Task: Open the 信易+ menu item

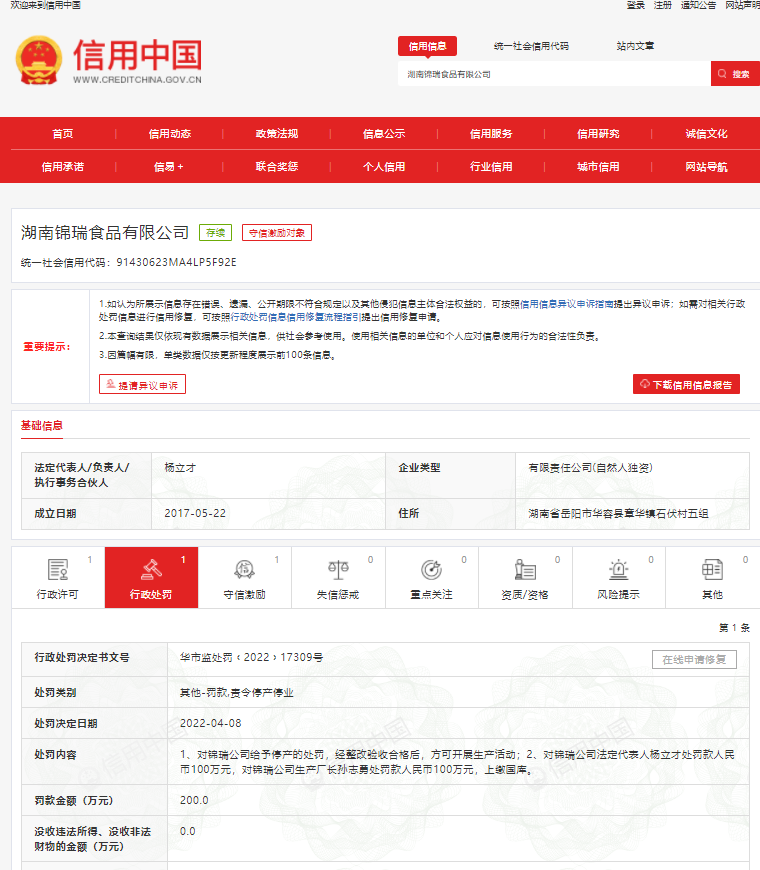Action: [169, 166]
